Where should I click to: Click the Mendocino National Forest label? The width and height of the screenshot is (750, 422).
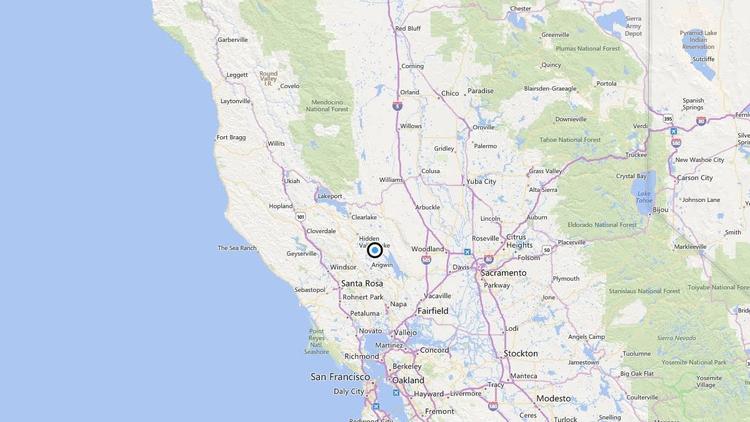coord(328,106)
